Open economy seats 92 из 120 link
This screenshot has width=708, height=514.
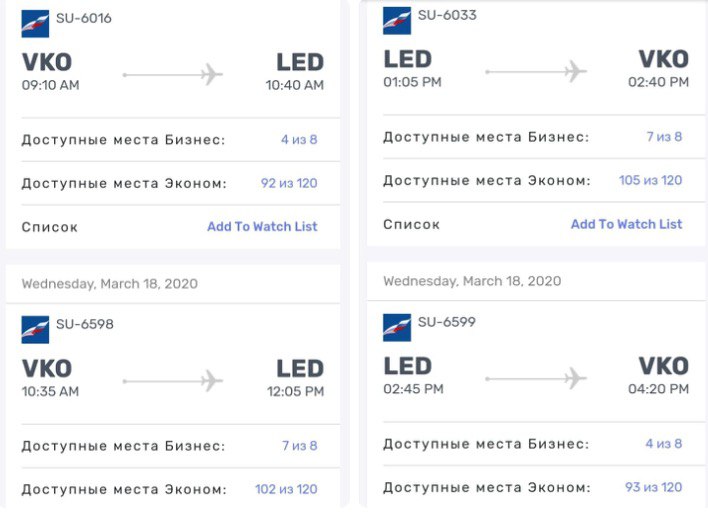(x=289, y=183)
